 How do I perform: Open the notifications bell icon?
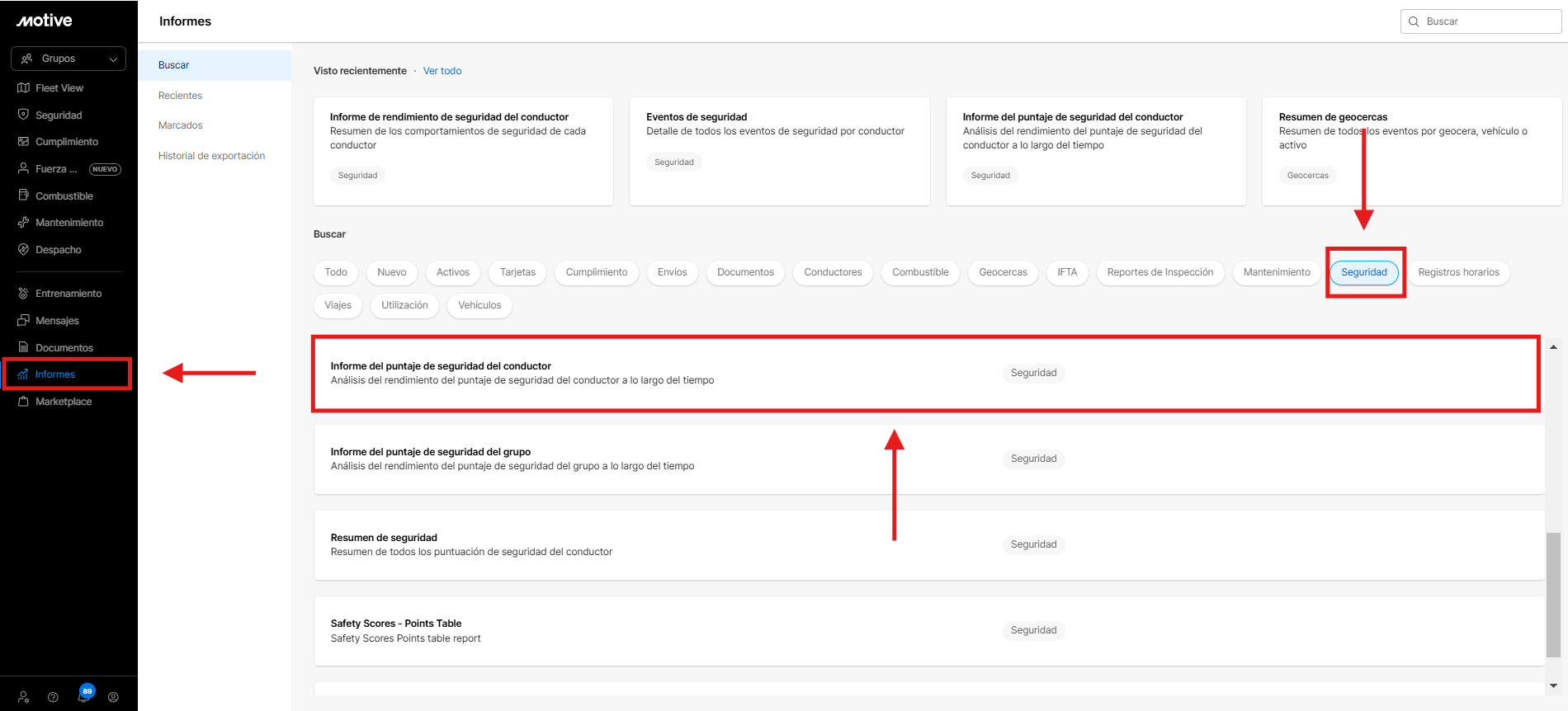click(x=83, y=697)
